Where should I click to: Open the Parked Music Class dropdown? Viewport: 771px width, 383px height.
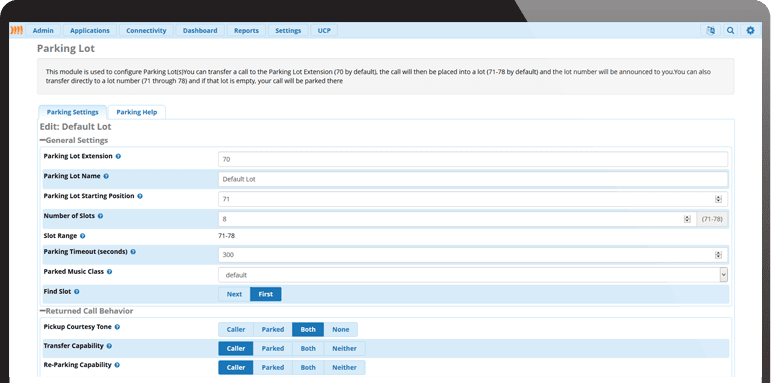[473, 275]
